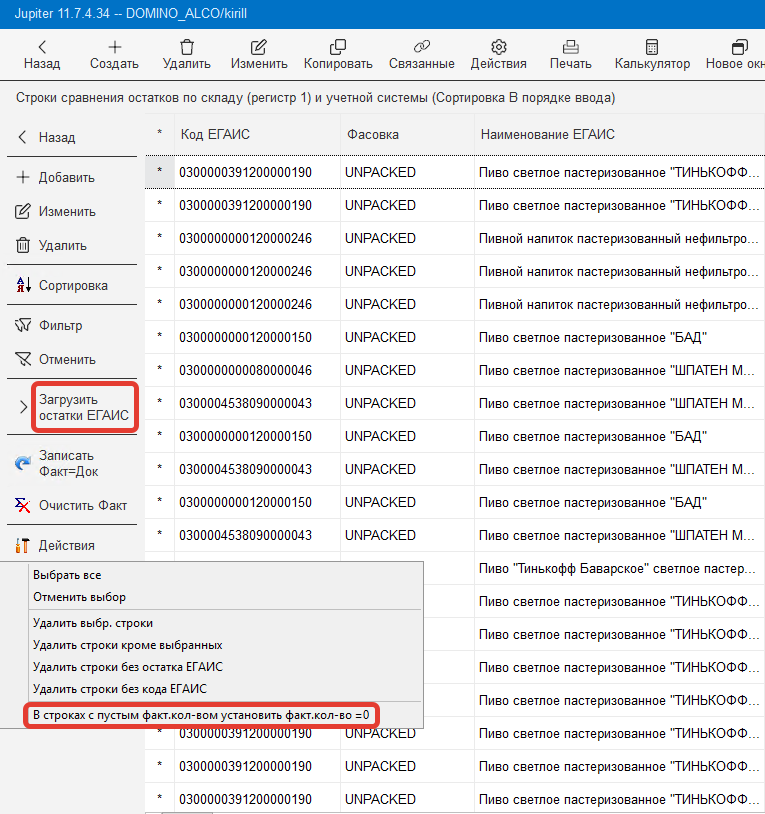Click the sidebar Изменить edit icon

coord(22,211)
